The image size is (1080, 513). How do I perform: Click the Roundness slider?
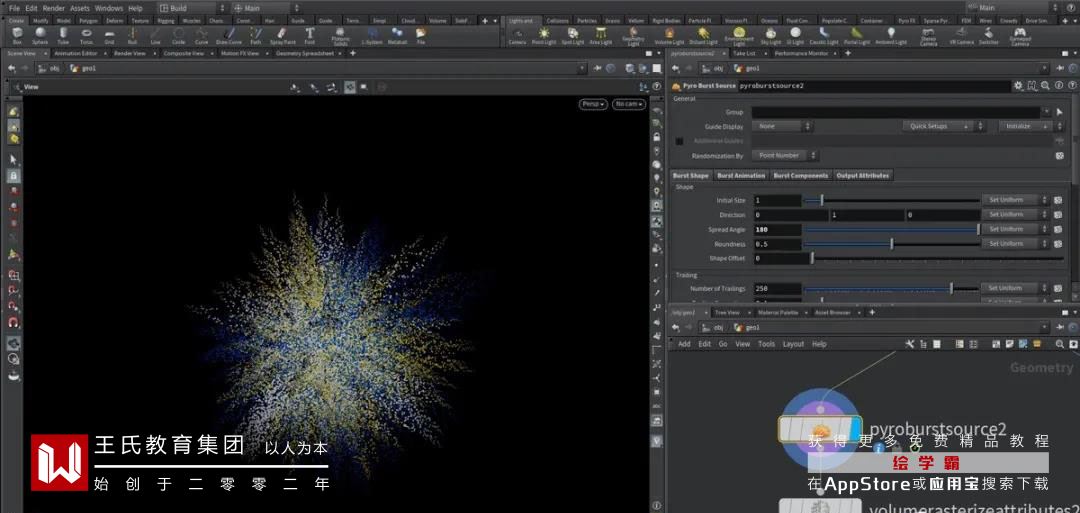coord(891,244)
